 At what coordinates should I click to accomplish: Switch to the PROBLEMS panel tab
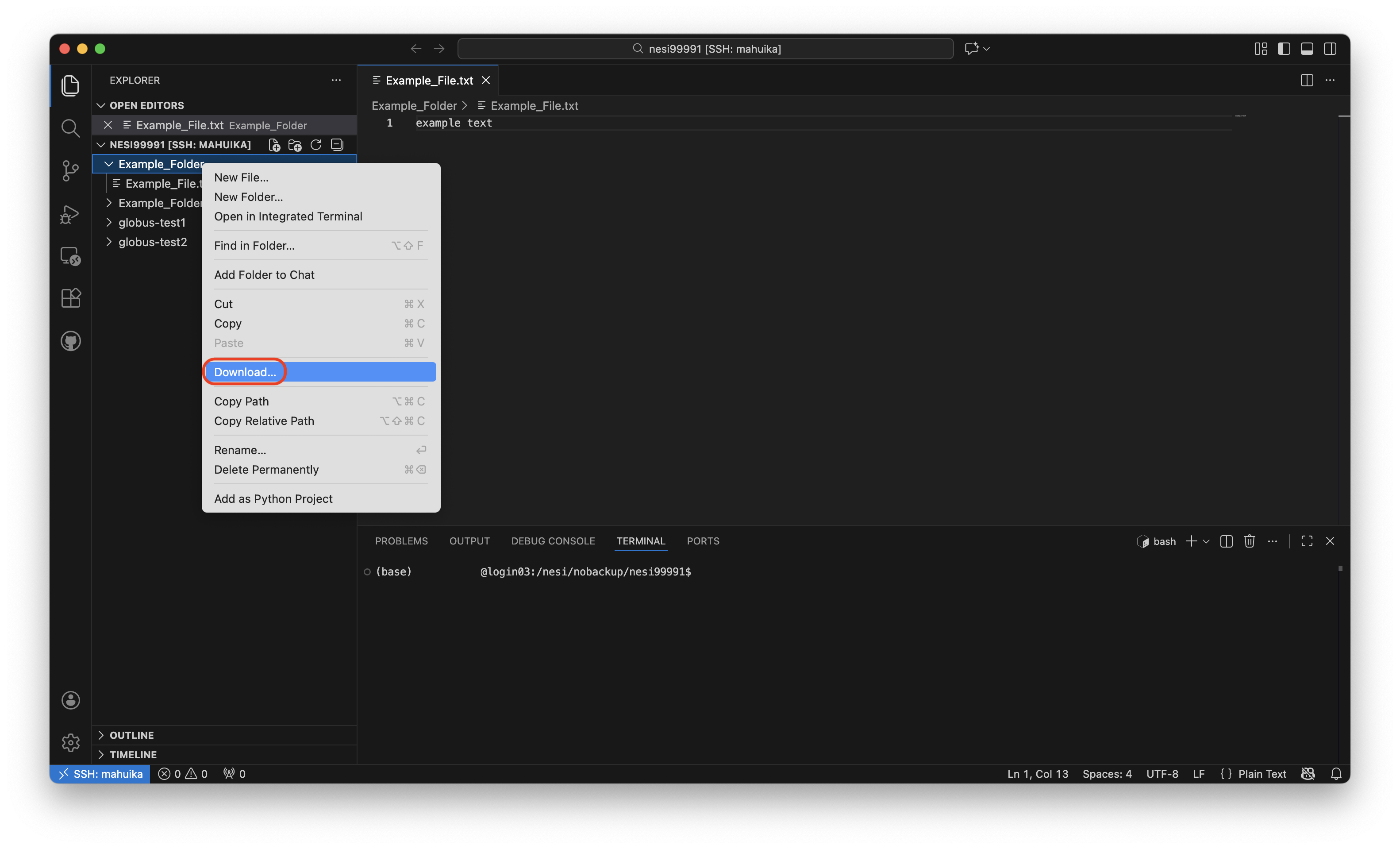coord(401,540)
